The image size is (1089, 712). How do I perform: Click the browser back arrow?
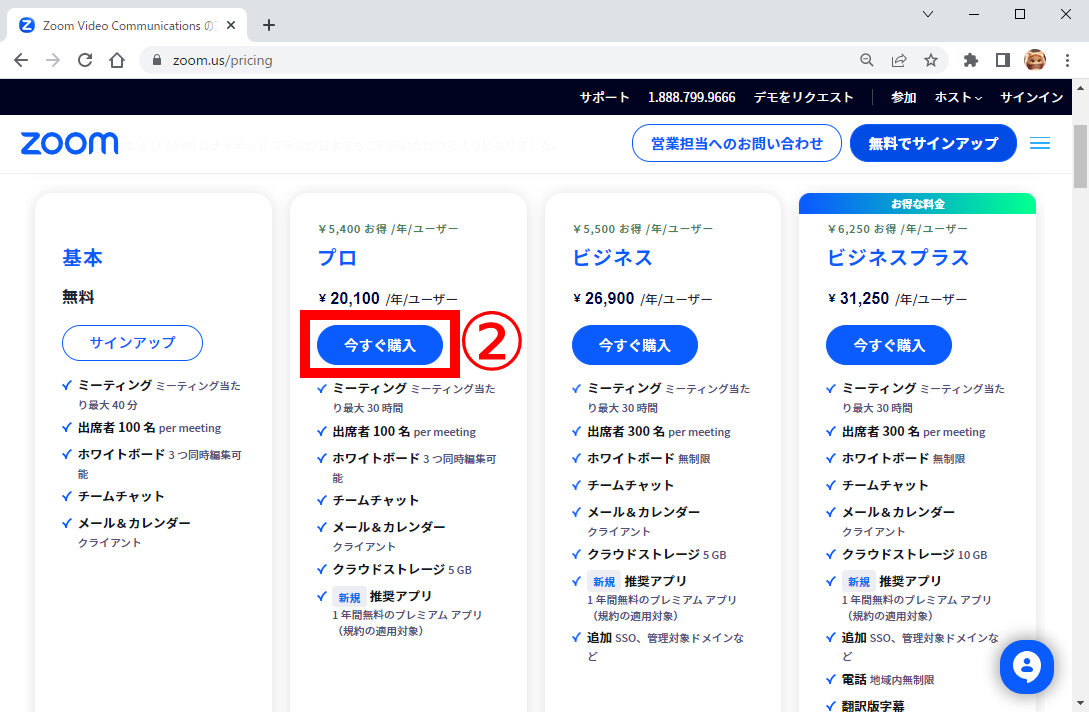[x=21, y=60]
